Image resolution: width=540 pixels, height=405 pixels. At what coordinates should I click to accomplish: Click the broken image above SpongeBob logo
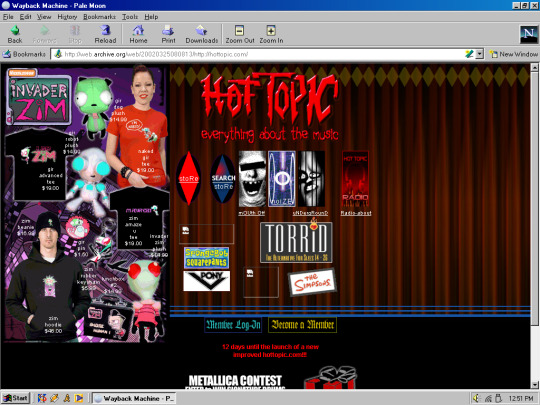tap(206, 234)
